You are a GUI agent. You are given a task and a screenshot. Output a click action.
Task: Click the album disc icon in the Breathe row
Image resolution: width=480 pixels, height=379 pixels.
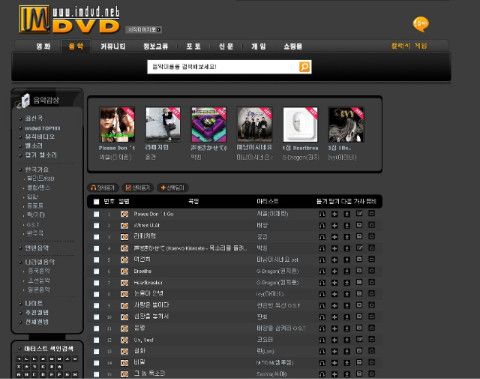click(124, 271)
